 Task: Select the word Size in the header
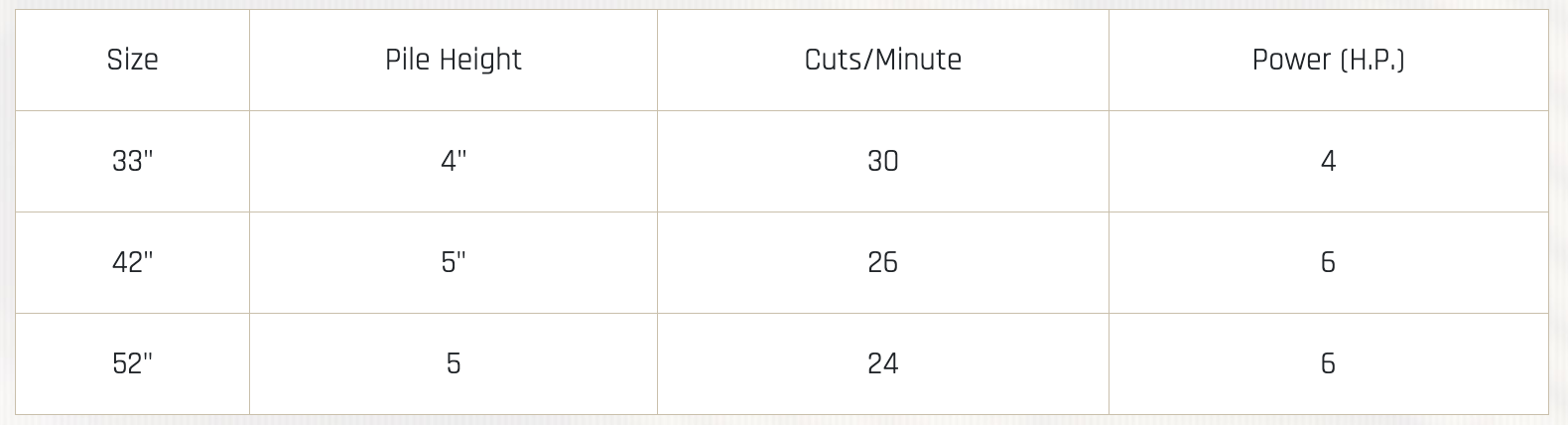[132, 61]
